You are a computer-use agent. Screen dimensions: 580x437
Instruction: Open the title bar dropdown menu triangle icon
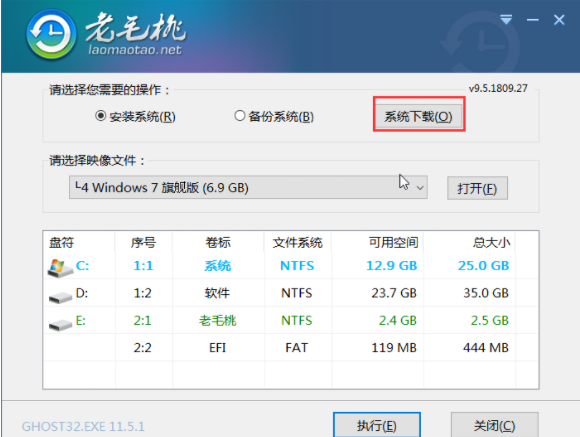[506, 20]
